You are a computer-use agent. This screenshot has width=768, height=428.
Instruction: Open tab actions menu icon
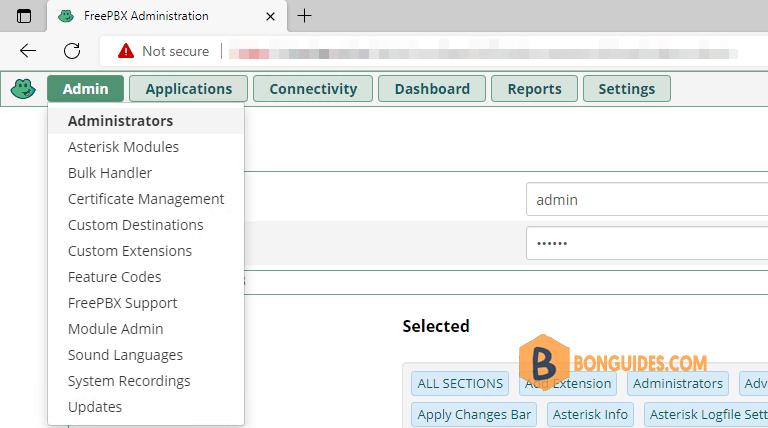(24, 16)
